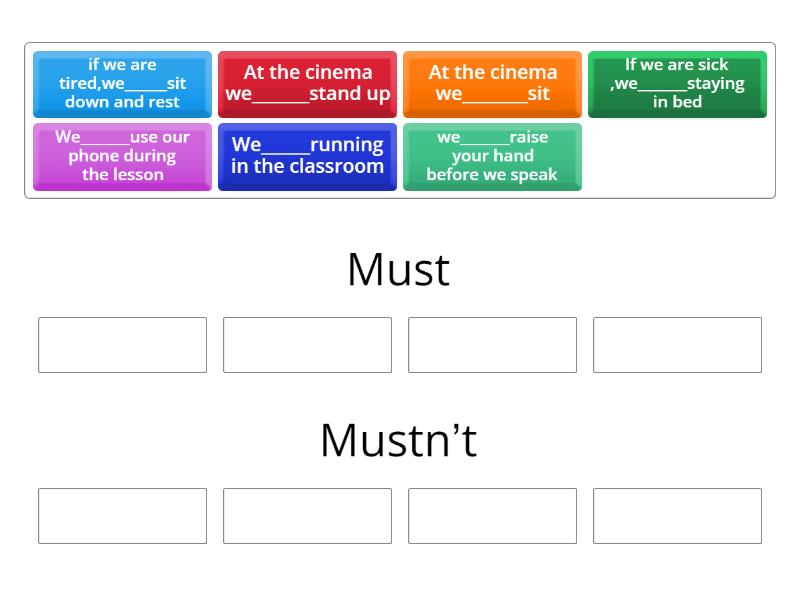Click the Mustn't heading
The image size is (800, 600).
399,437
